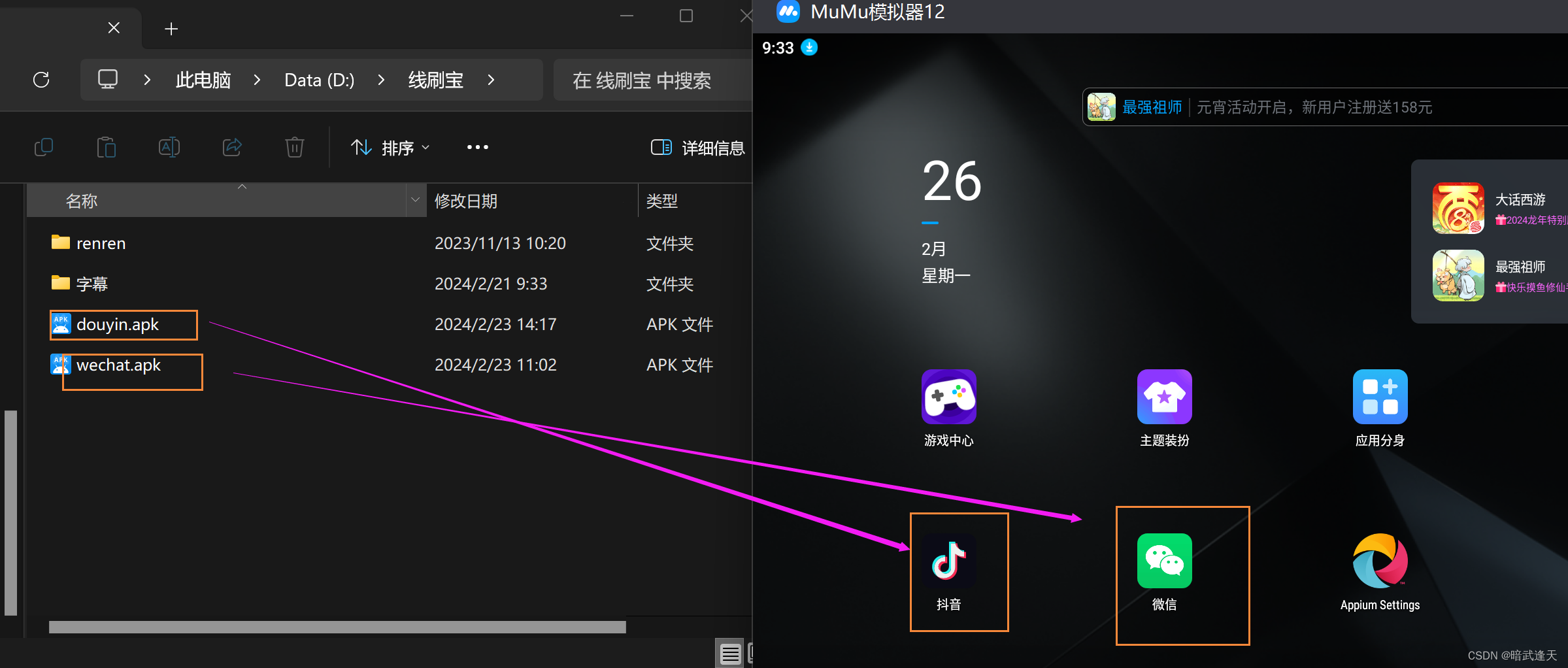Image resolution: width=1568 pixels, height=668 pixels.
Task: Launch the 微信 app in MuMu
Action: tap(1164, 561)
